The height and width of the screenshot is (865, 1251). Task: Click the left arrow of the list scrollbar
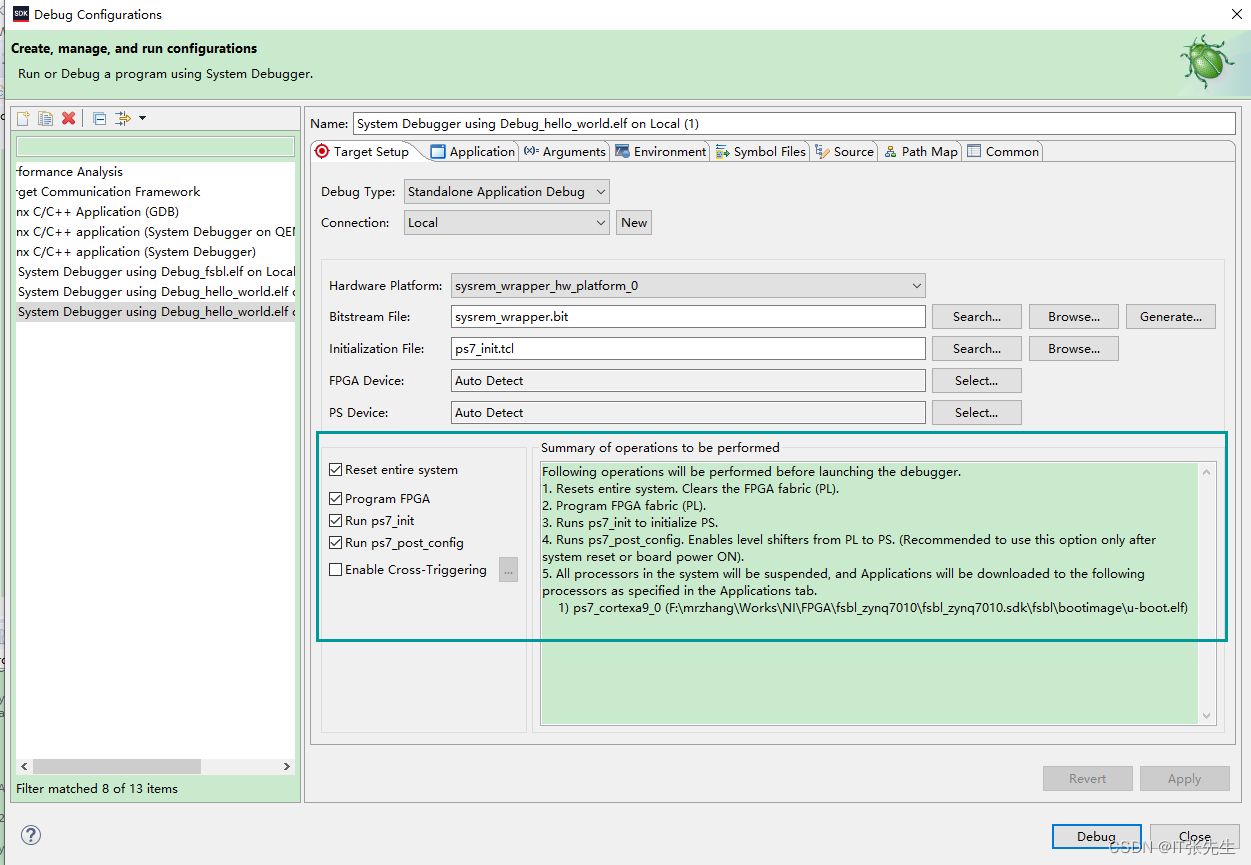[24, 766]
